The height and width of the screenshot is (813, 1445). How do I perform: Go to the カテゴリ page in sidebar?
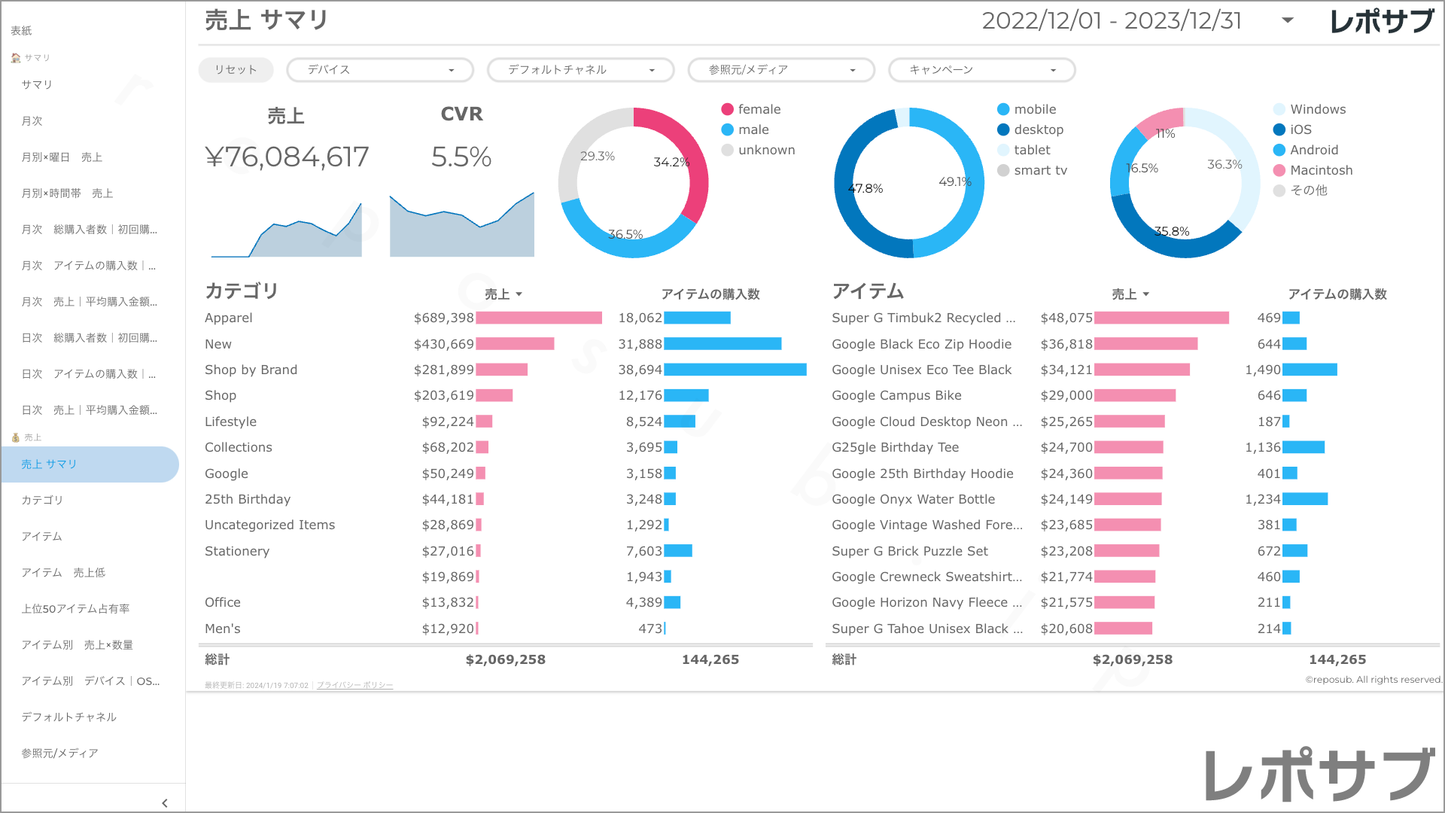coord(42,500)
